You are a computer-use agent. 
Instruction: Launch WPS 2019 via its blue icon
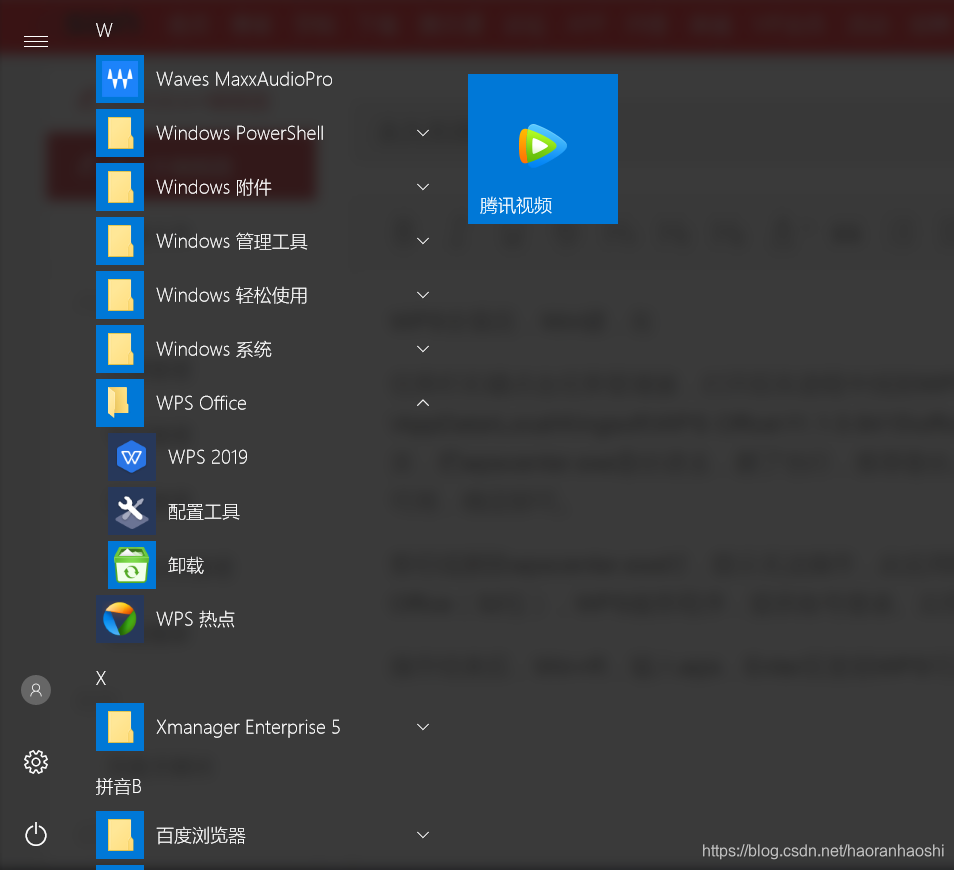(x=132, y=457)
